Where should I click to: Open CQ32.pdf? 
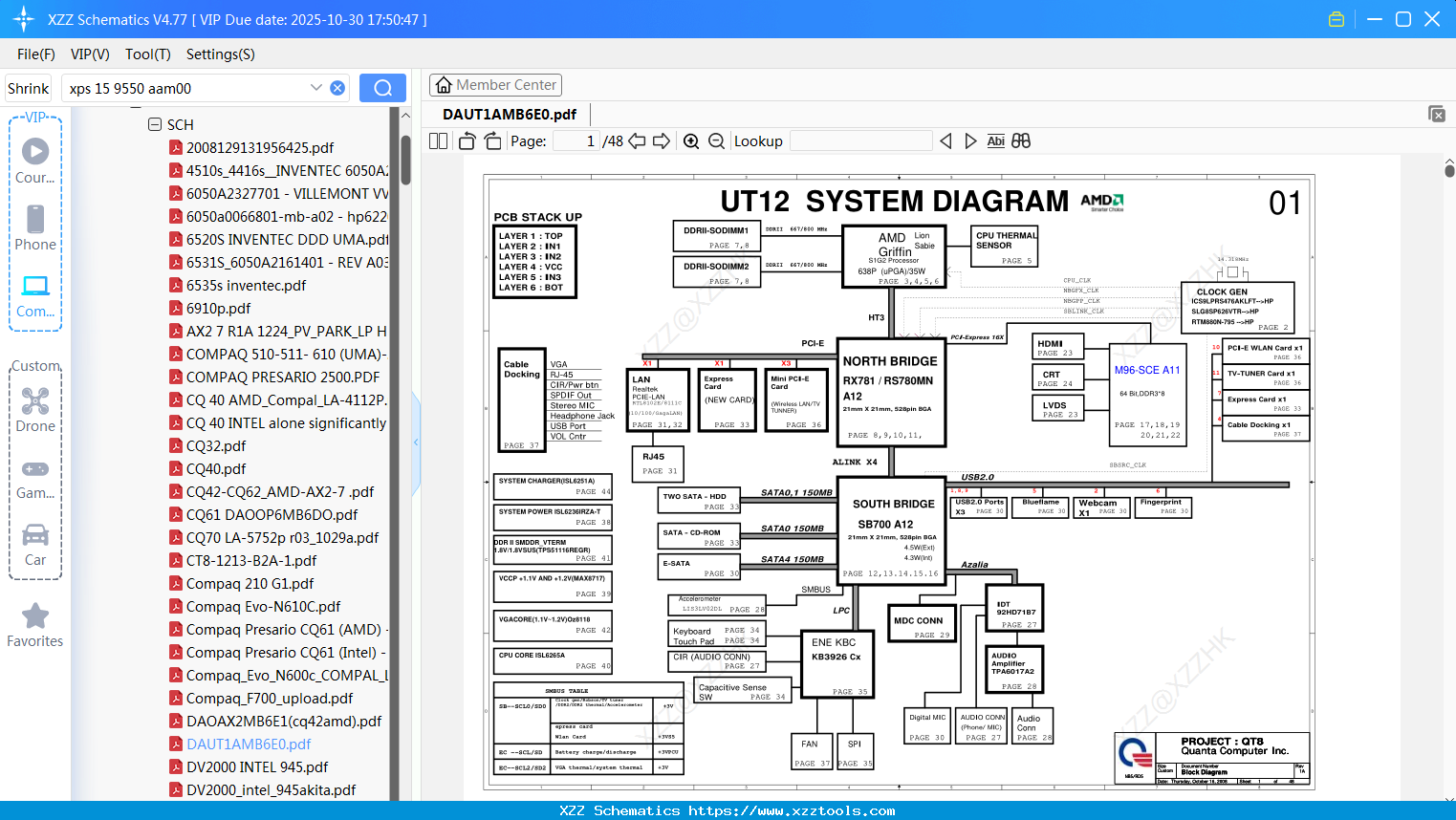[216, 446]
